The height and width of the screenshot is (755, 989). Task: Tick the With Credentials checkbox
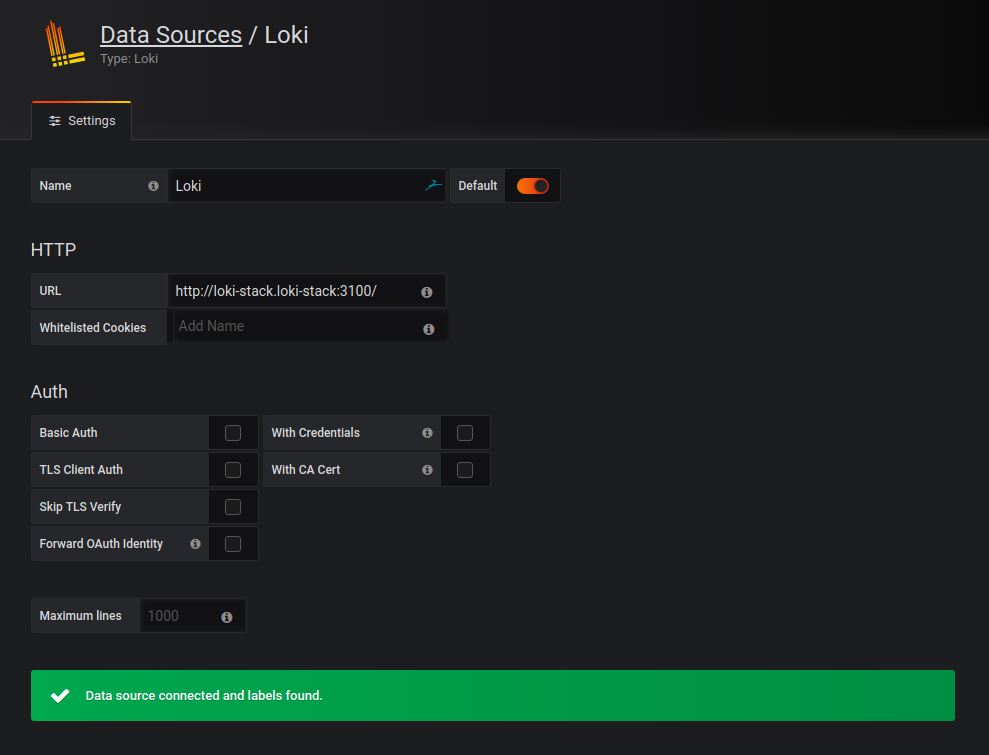tap(465, 433)
